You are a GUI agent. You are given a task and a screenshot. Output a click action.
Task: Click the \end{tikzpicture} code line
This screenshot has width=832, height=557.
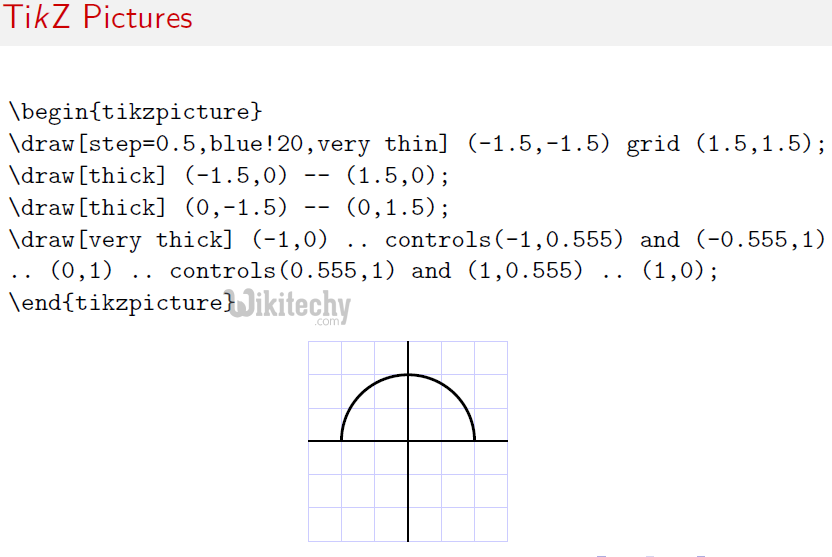(119, 302)
